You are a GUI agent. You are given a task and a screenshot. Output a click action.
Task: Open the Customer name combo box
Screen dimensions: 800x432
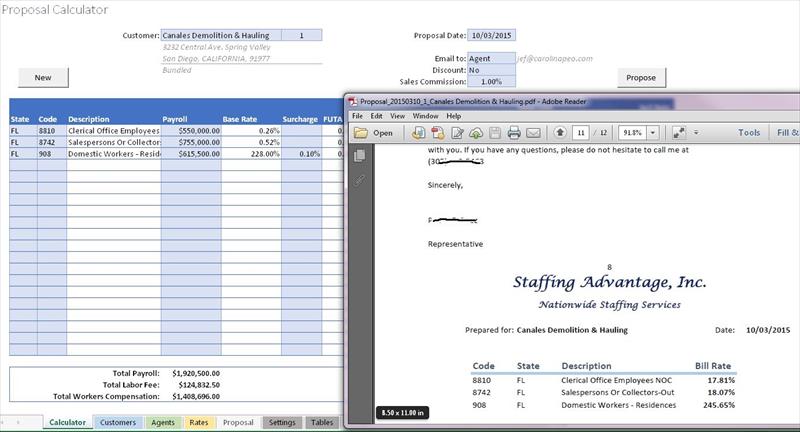(x=221, y=35)
